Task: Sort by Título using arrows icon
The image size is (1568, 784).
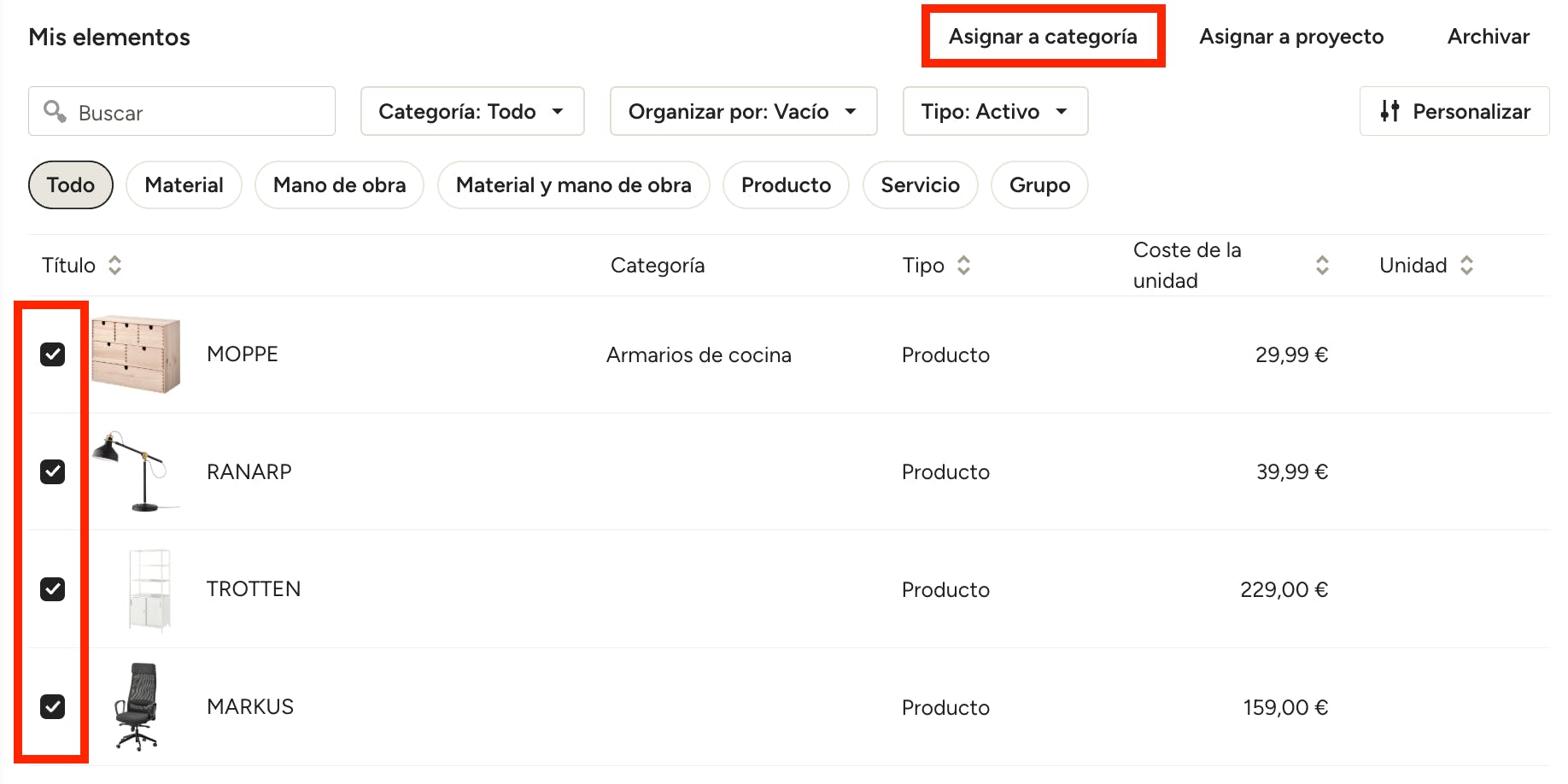Action: (114, 266)
